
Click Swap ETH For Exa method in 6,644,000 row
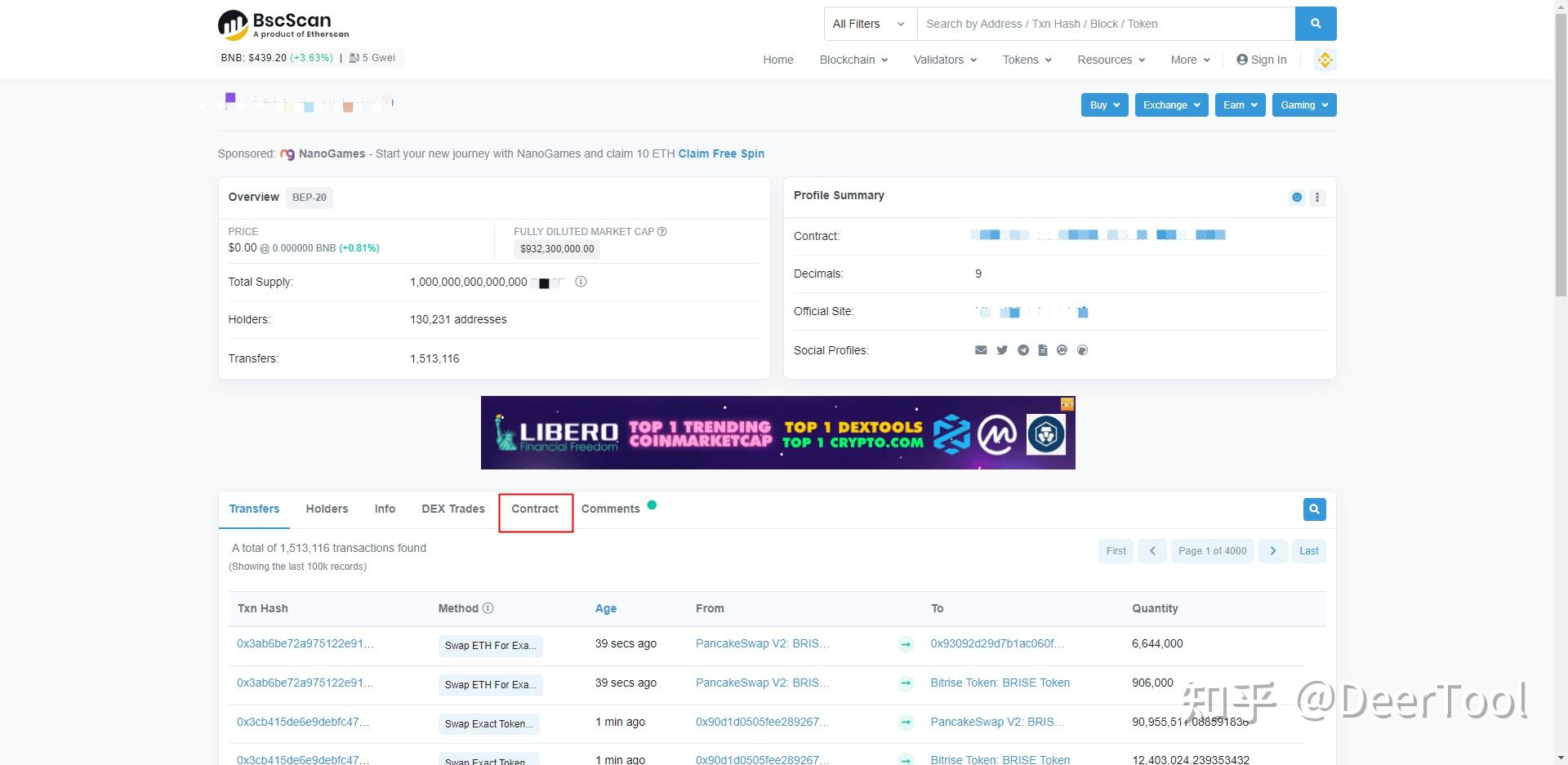coord(490,646)
